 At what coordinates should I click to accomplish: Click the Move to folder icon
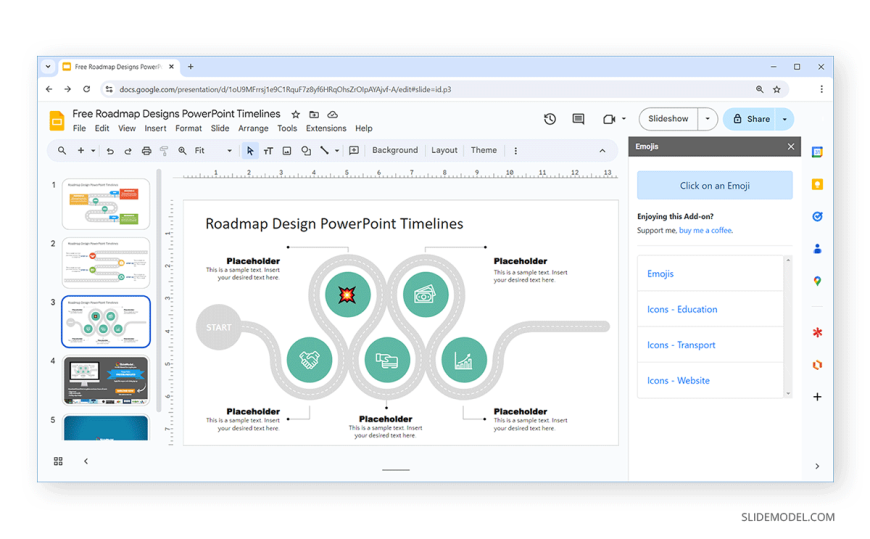pos(314,114)
